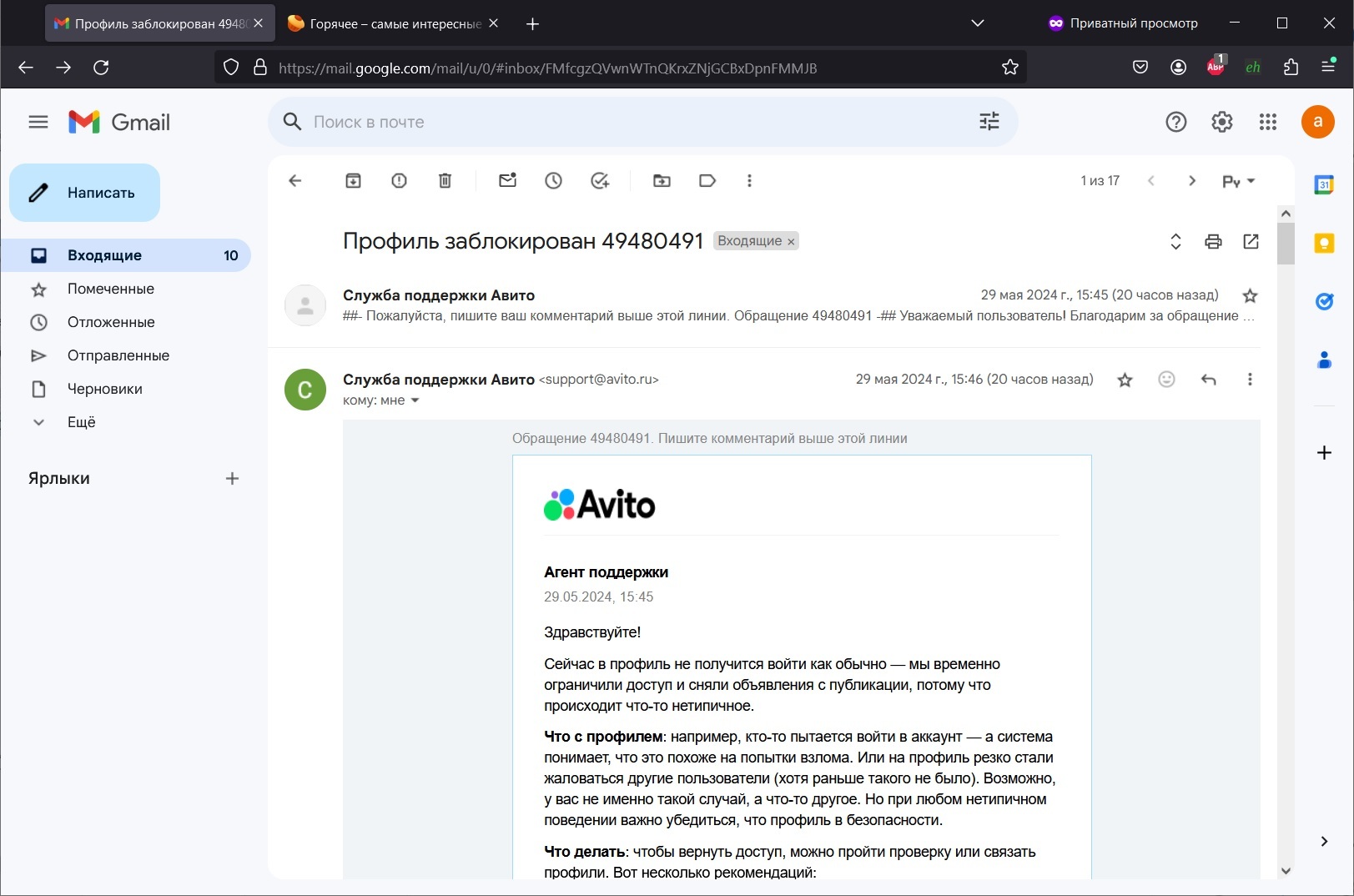Reply to the Avito support message
Viewport: 1354px width, 896px height.
[x=1208, y=380]
